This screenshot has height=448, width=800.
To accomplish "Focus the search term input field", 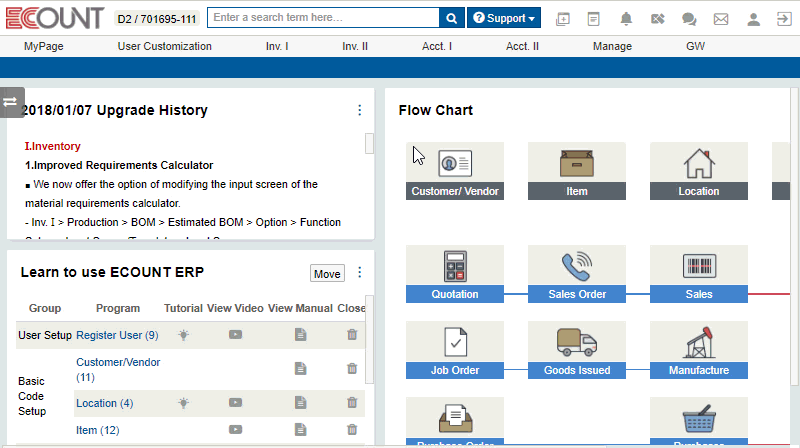I will [323, 18].
